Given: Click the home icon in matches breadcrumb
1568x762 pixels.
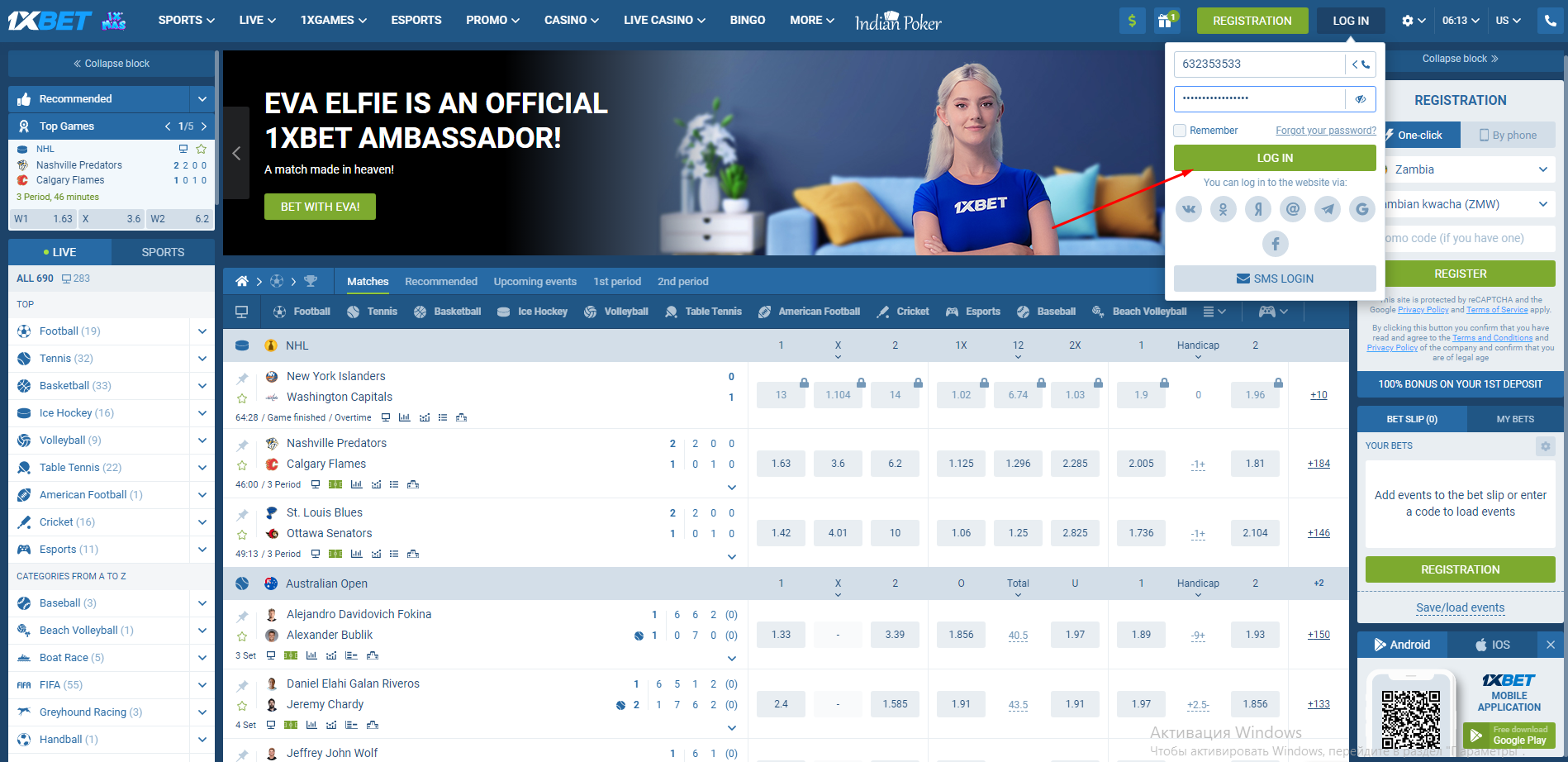Looking at the screenshot, I should pyautogui.click(x=241, y=281).
